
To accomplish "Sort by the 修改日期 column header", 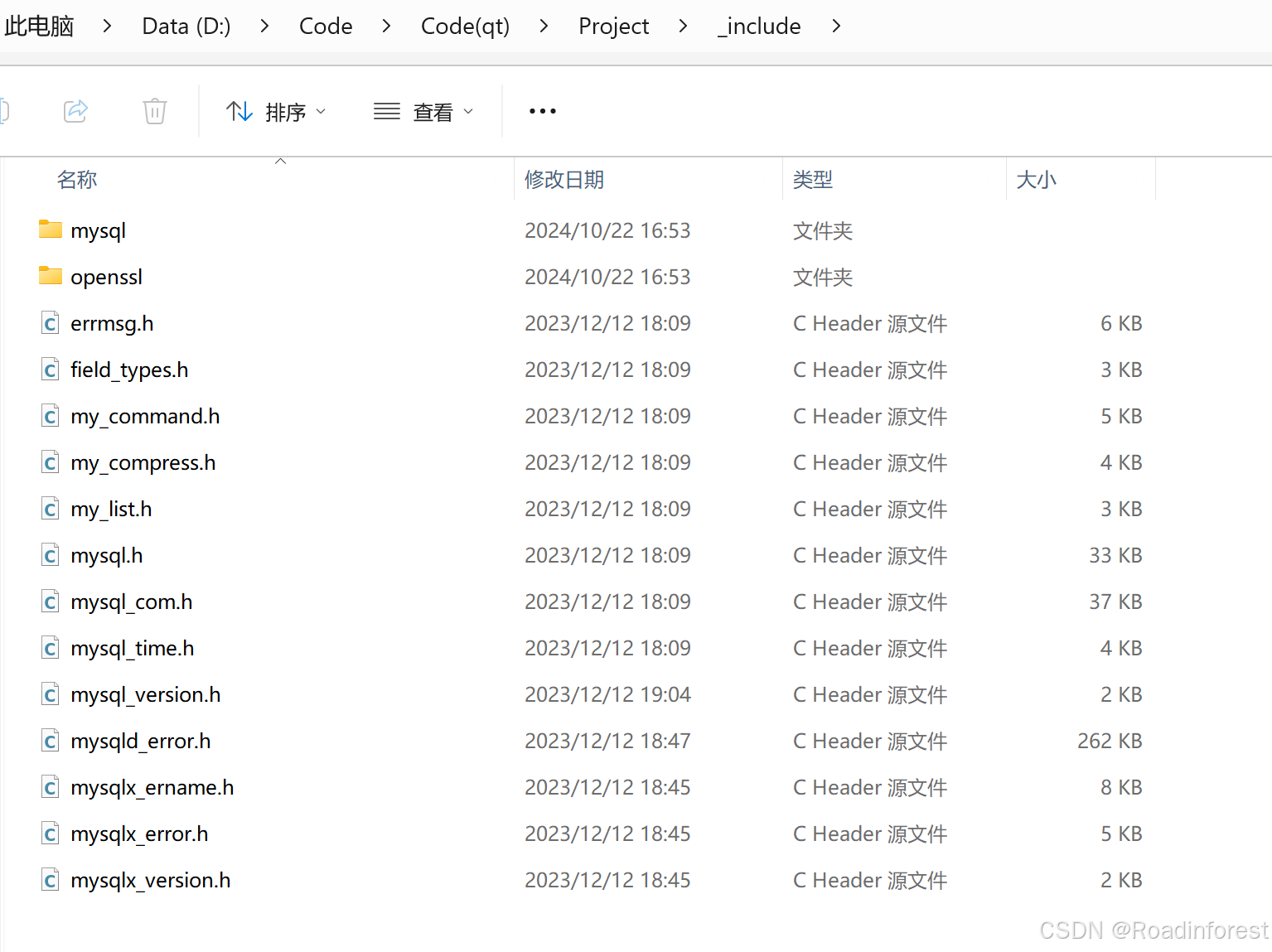I will click(x=564, y=179).
